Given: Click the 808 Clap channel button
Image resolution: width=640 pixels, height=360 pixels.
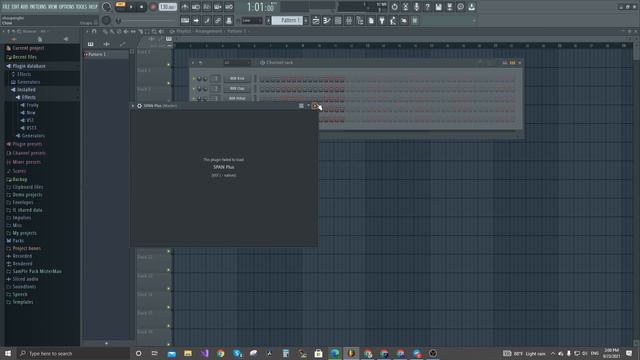Looking at the screenshot, I should (x=237, y=89).
